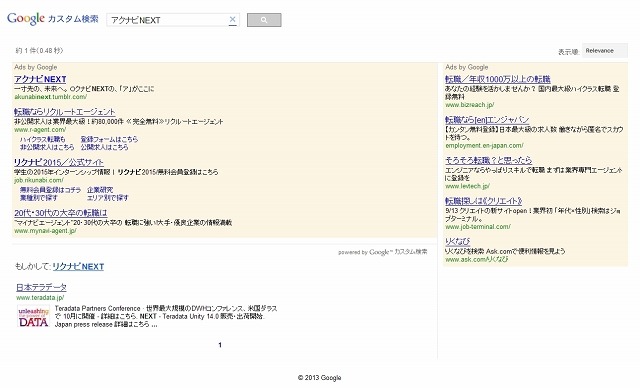Open 登録フォームはこちら sitelink
This screenshot has width=640, height=388.
(109, 139)
